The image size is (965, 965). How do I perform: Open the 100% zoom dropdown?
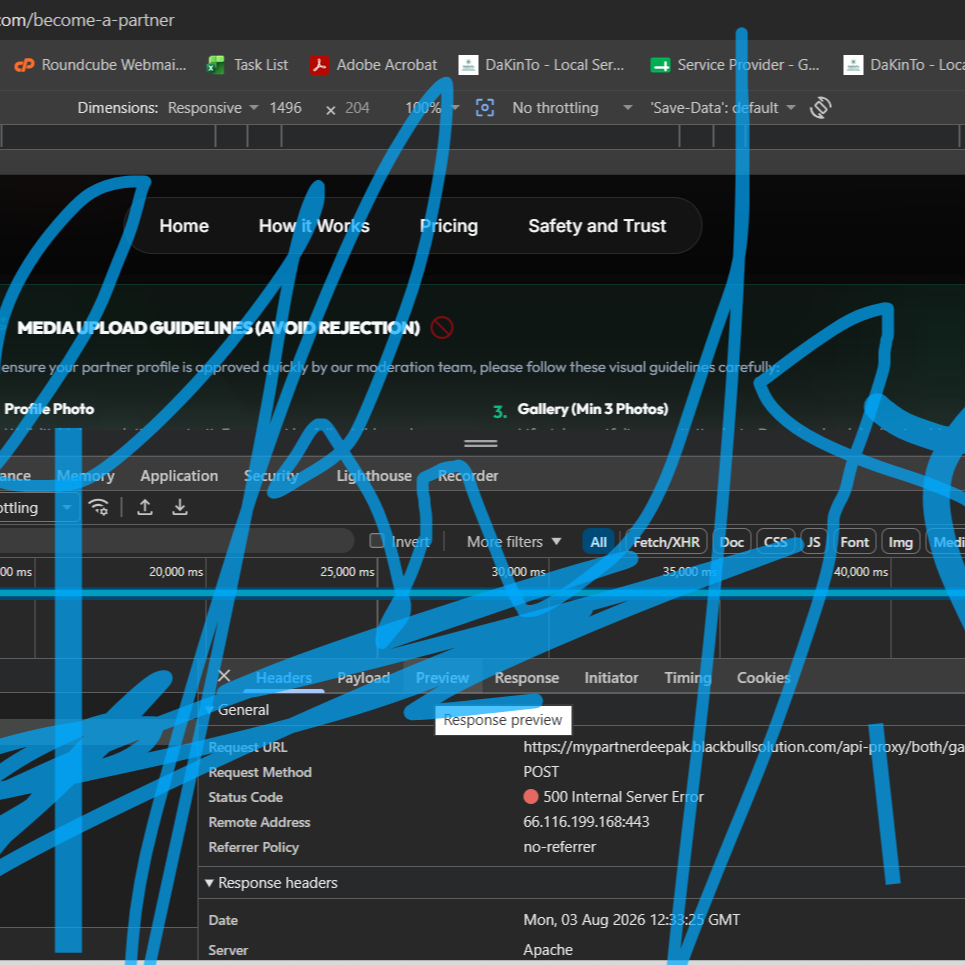click(432, 108)
